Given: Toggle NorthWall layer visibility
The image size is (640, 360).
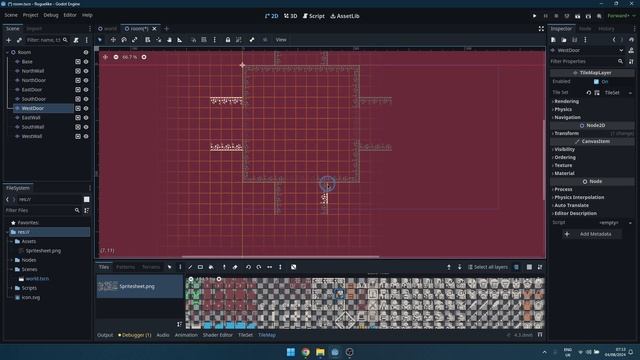Looking at the screenshot, I should click(86, 71).
